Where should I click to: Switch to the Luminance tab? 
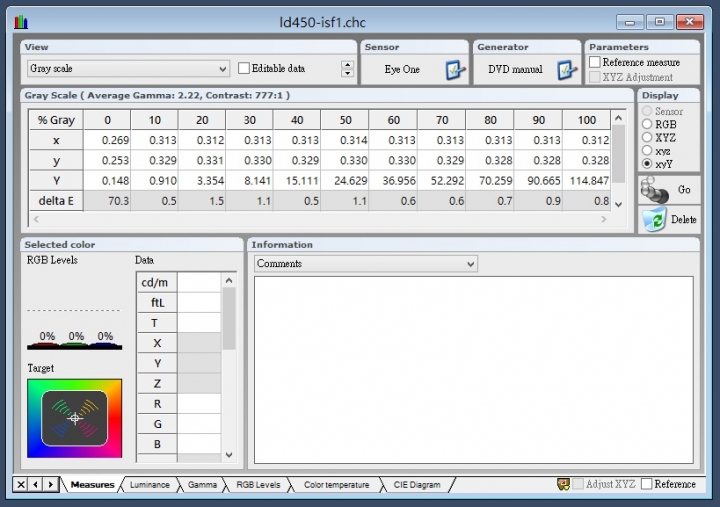click(x=149, y=484)
